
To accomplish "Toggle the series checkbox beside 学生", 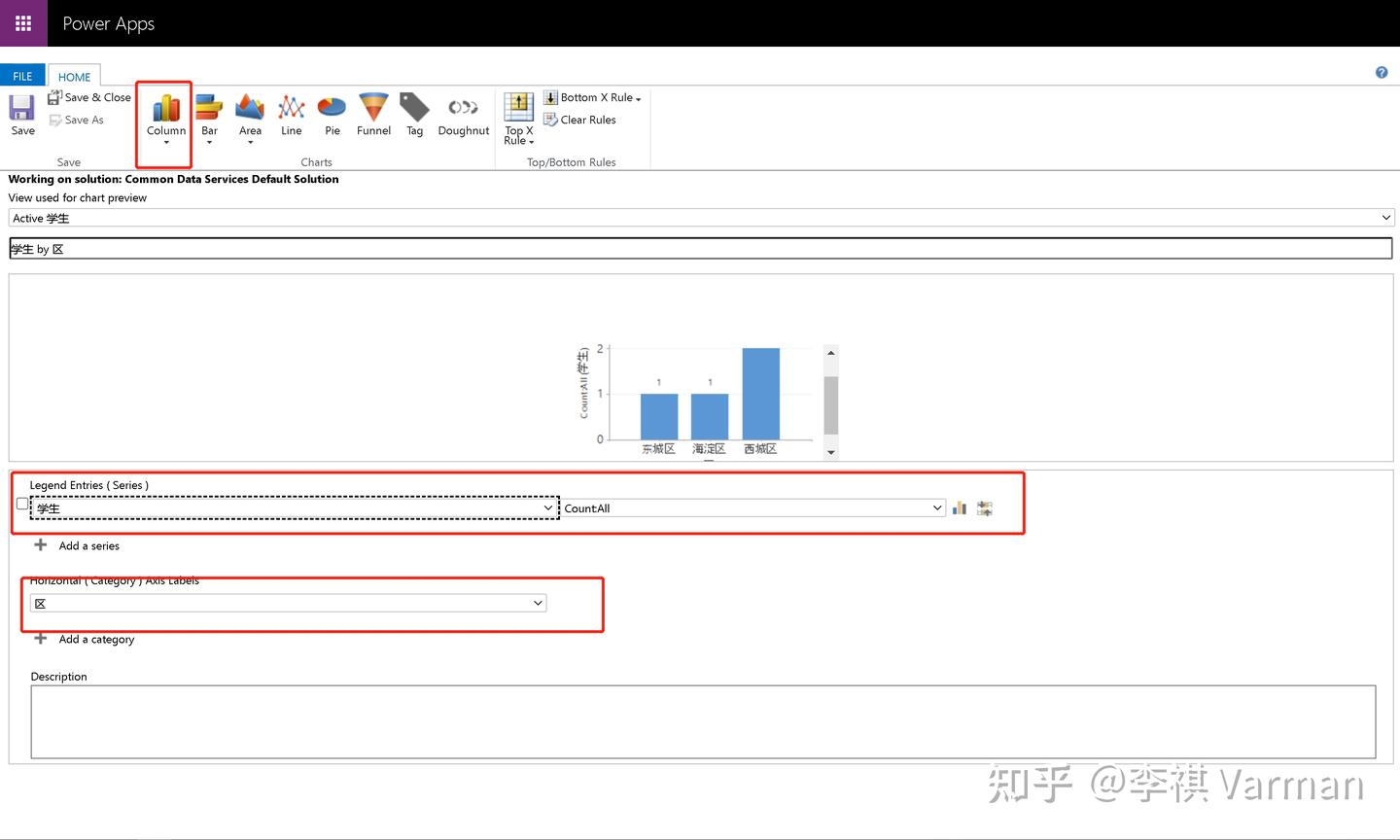I will coord(22,504).
